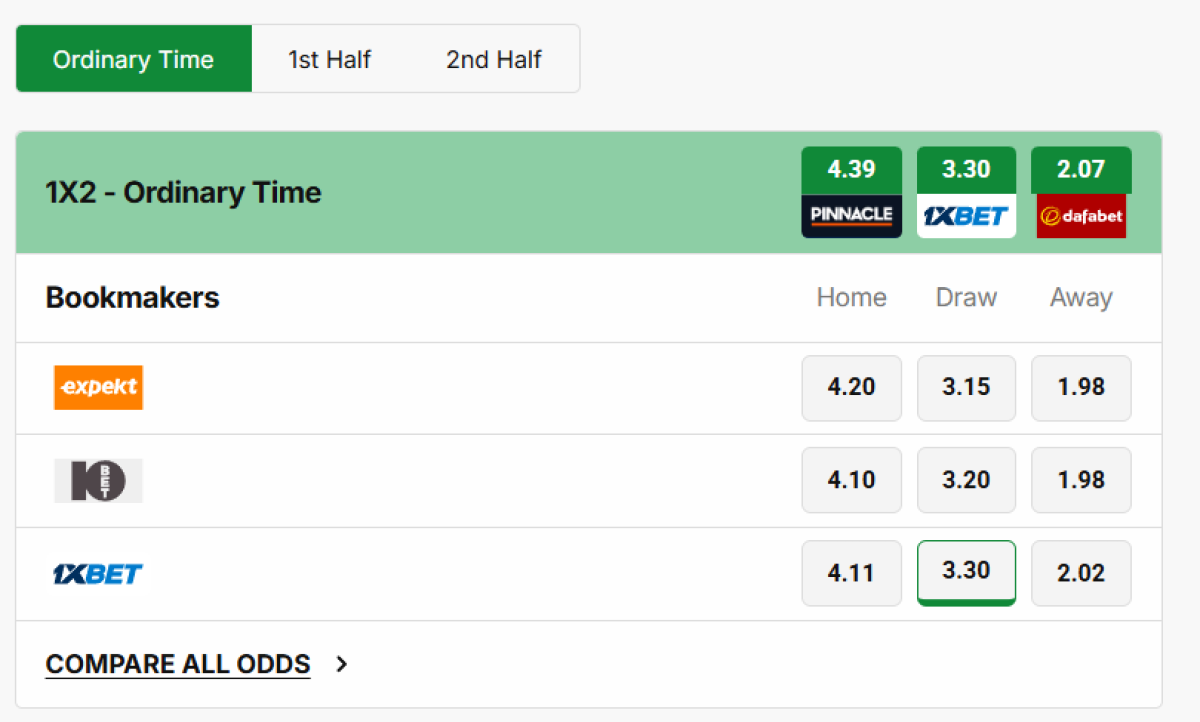
Task: Click the 1XBET logo in header
Action: [x=966, y=215]
